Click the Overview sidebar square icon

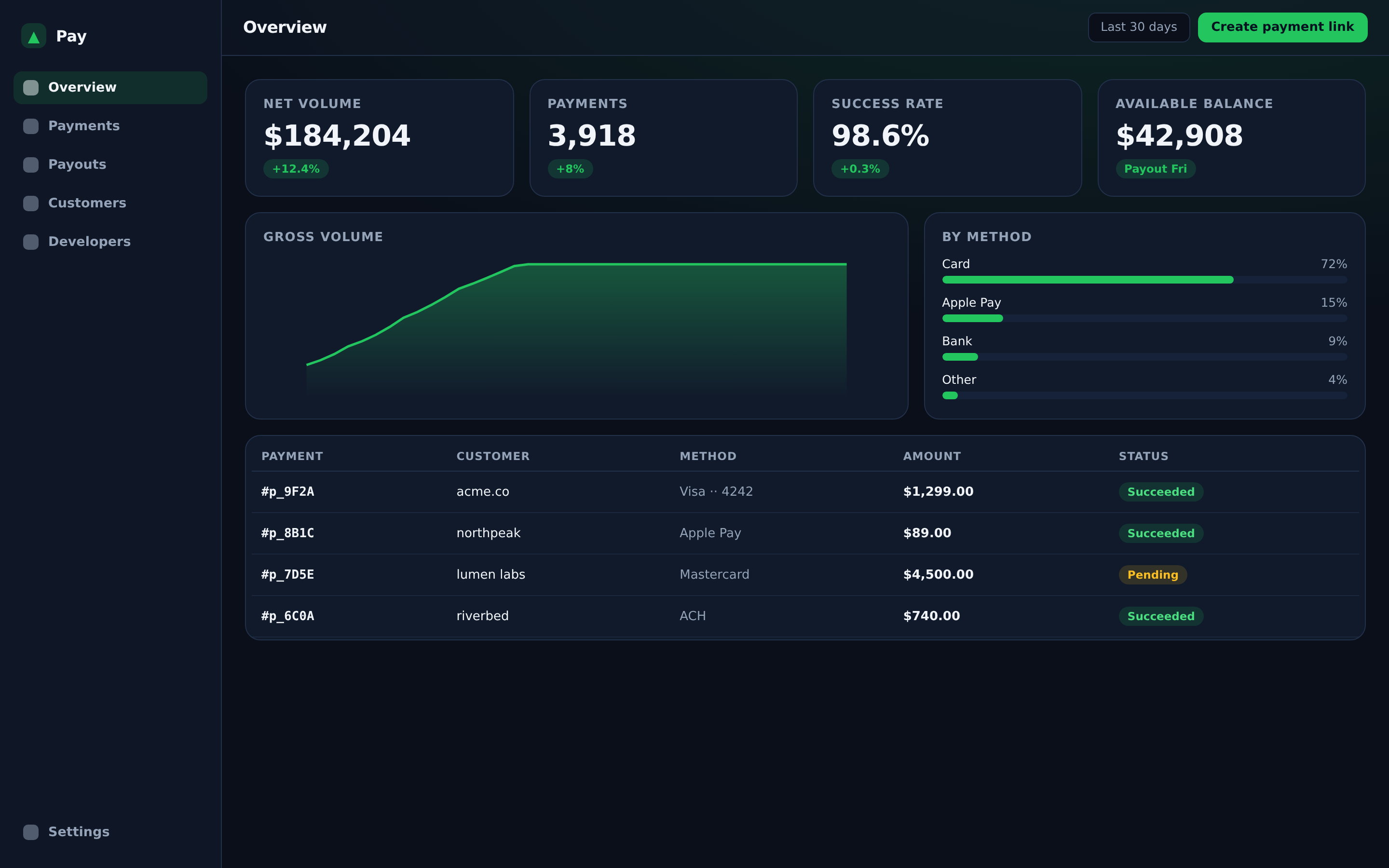pos(31,88)
